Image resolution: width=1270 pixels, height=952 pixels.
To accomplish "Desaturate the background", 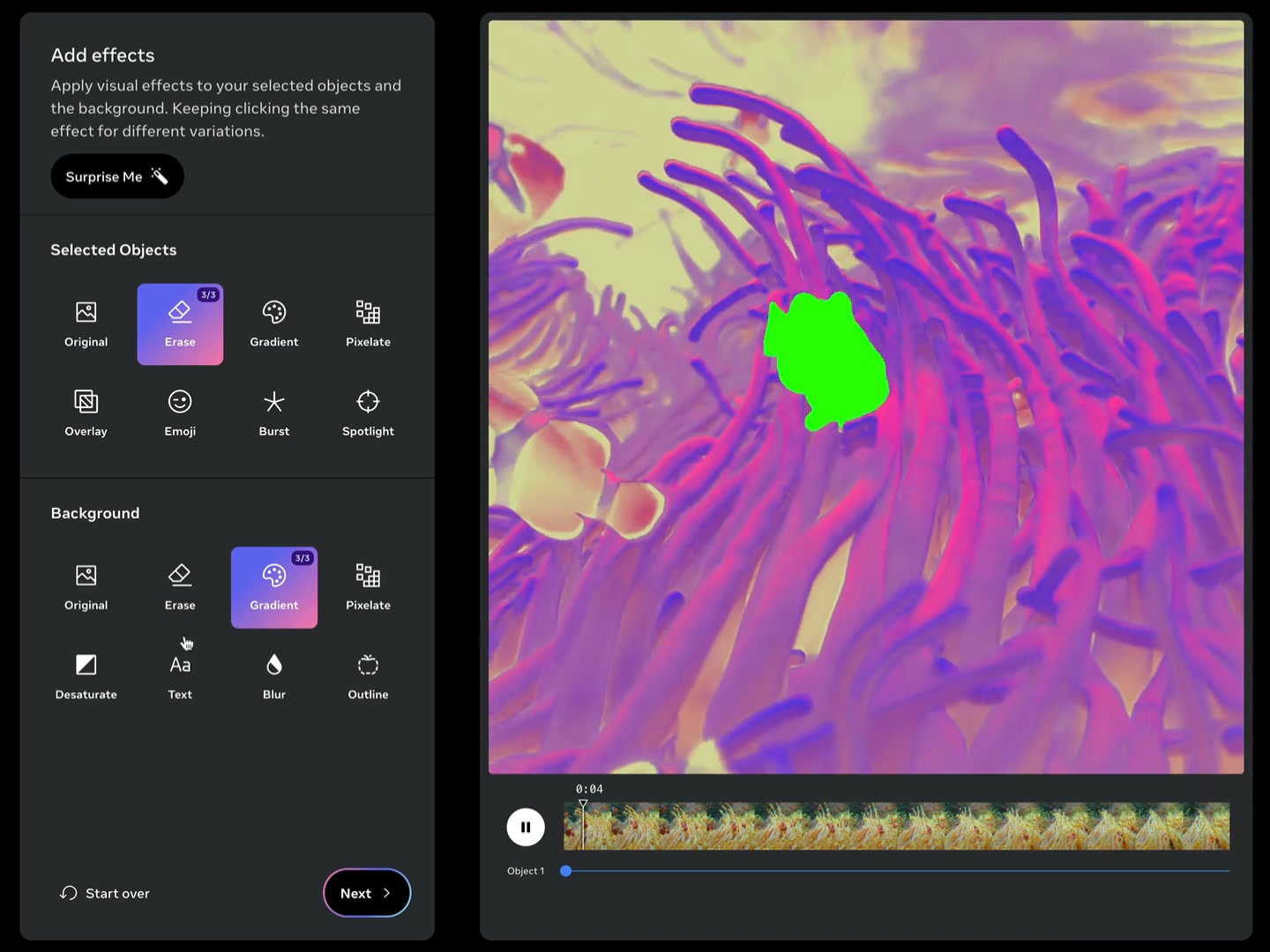I will click(x=86, y=677).
